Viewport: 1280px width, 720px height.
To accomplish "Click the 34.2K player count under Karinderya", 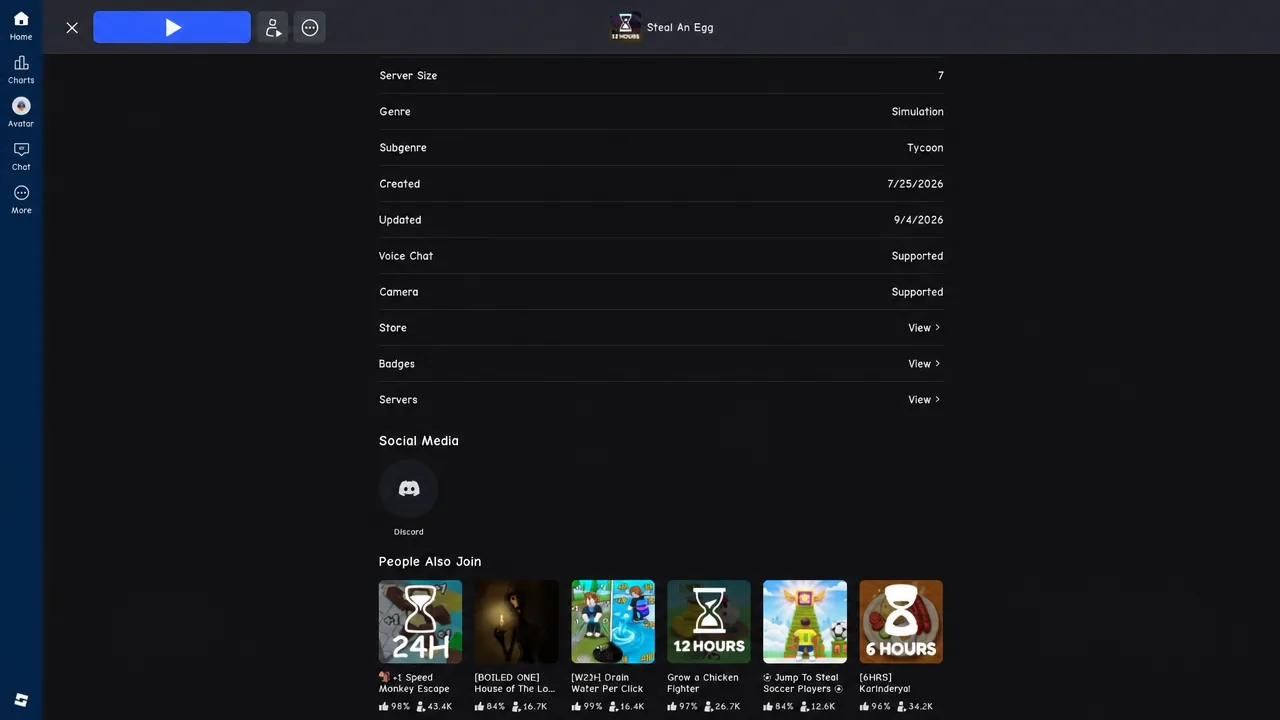I will coord(915,707).
